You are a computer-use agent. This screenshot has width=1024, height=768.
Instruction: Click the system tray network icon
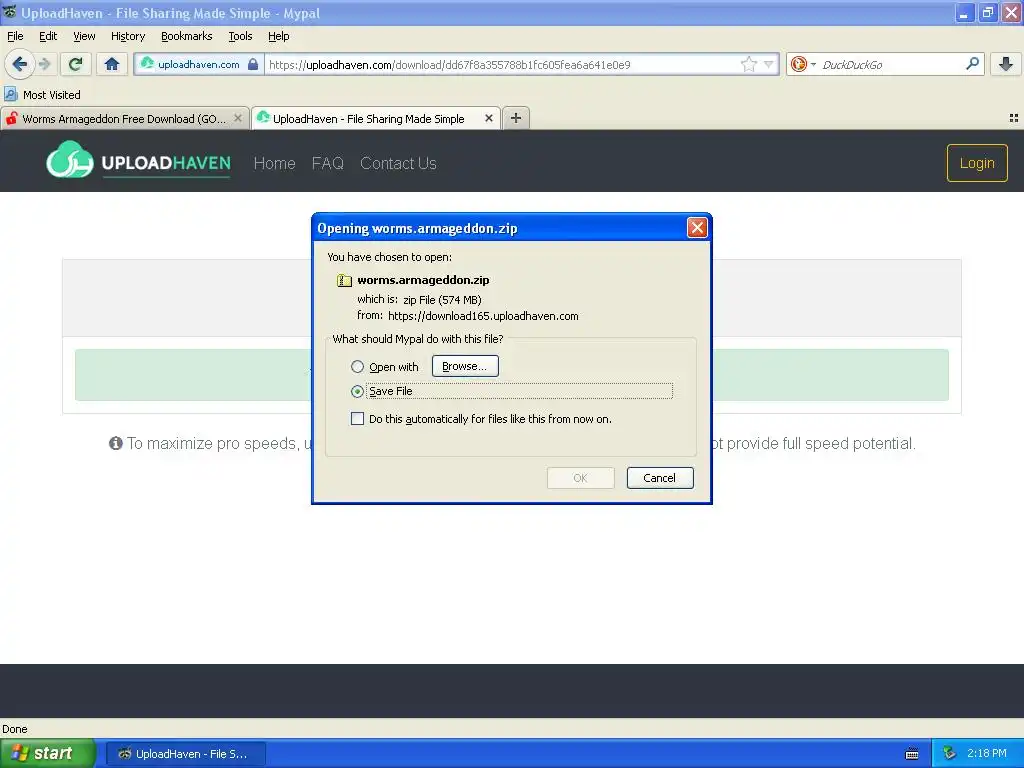tap(950, 754)
